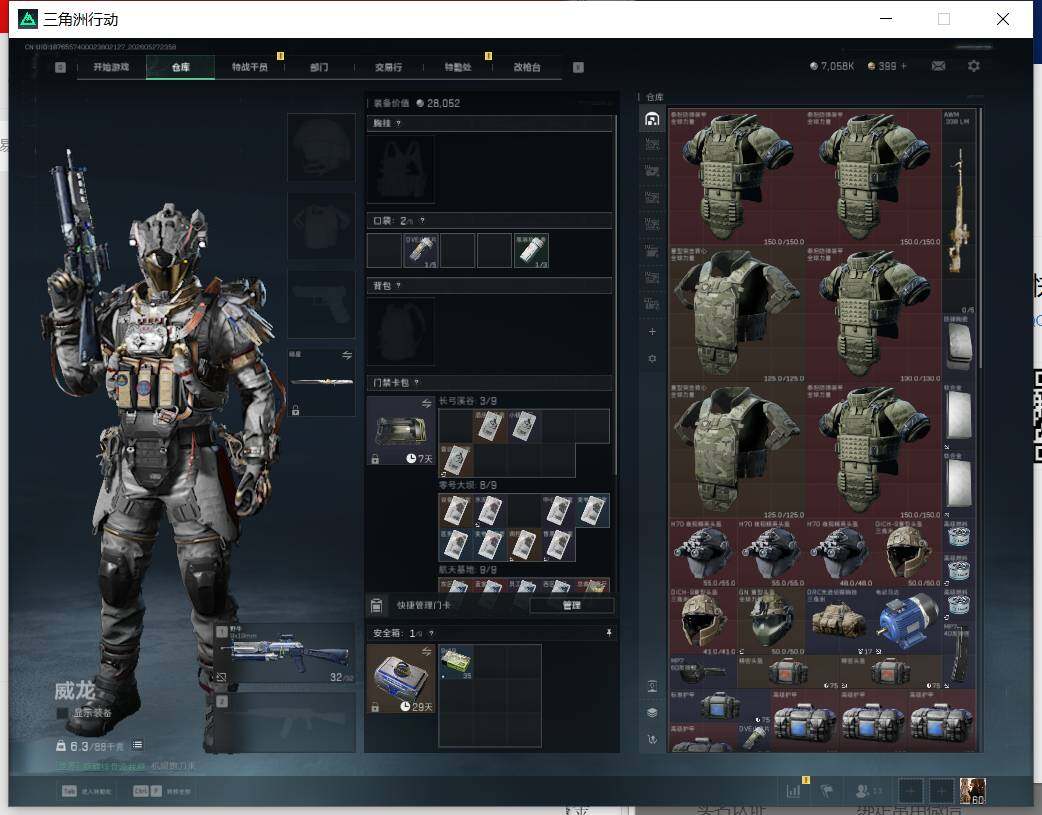The height and width of the screenshot is (815, 1042).
Task: Select the DRC camouflage chest bag item
Action: coord(839,621)
